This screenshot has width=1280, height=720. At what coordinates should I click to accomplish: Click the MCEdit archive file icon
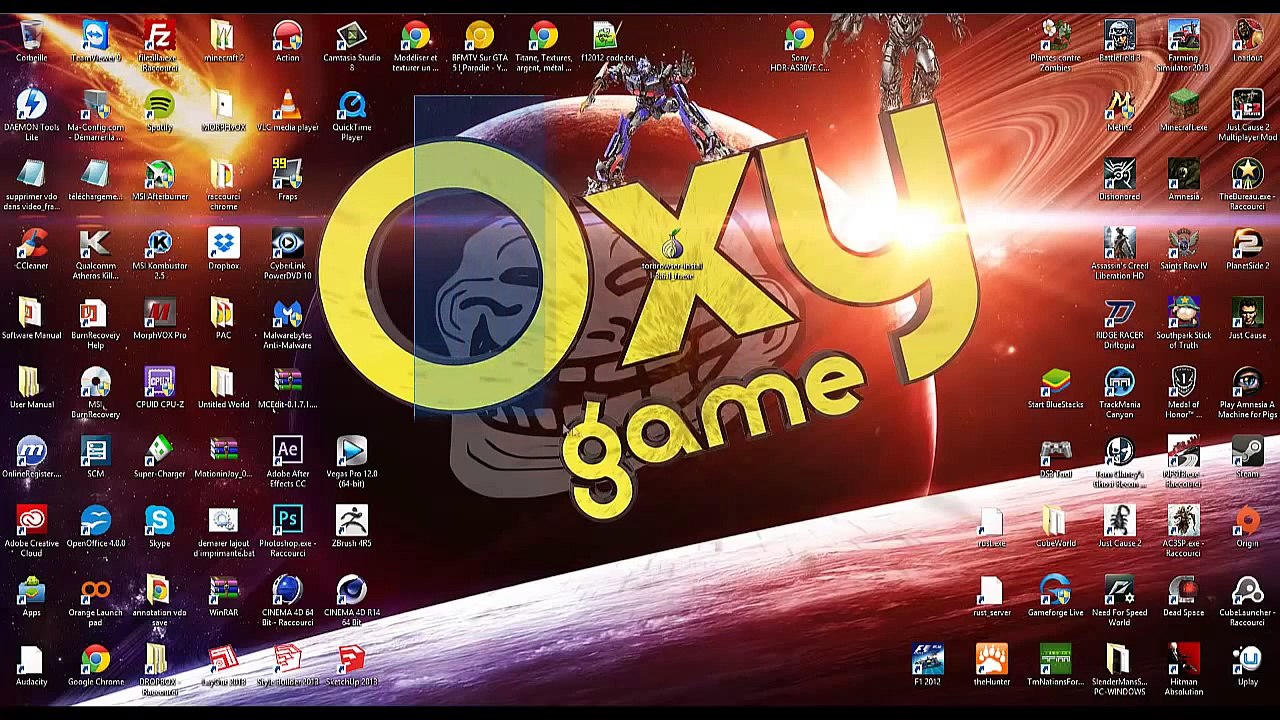[287, 383]
